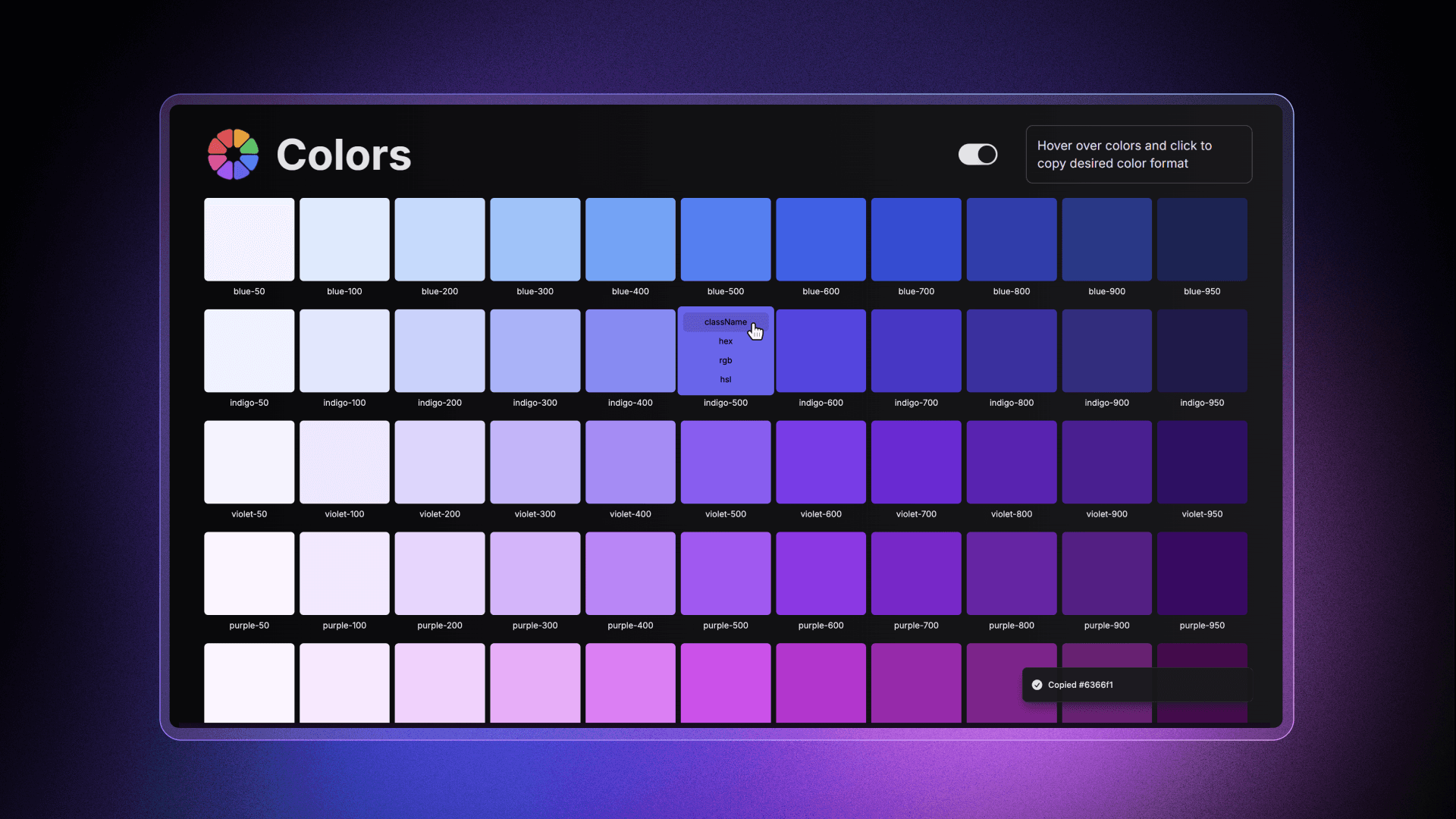Image resolution: width=1456 pixels, height=819 pixels.
Task: Click the indigo-50 swatch
Action: coord(249,350)
